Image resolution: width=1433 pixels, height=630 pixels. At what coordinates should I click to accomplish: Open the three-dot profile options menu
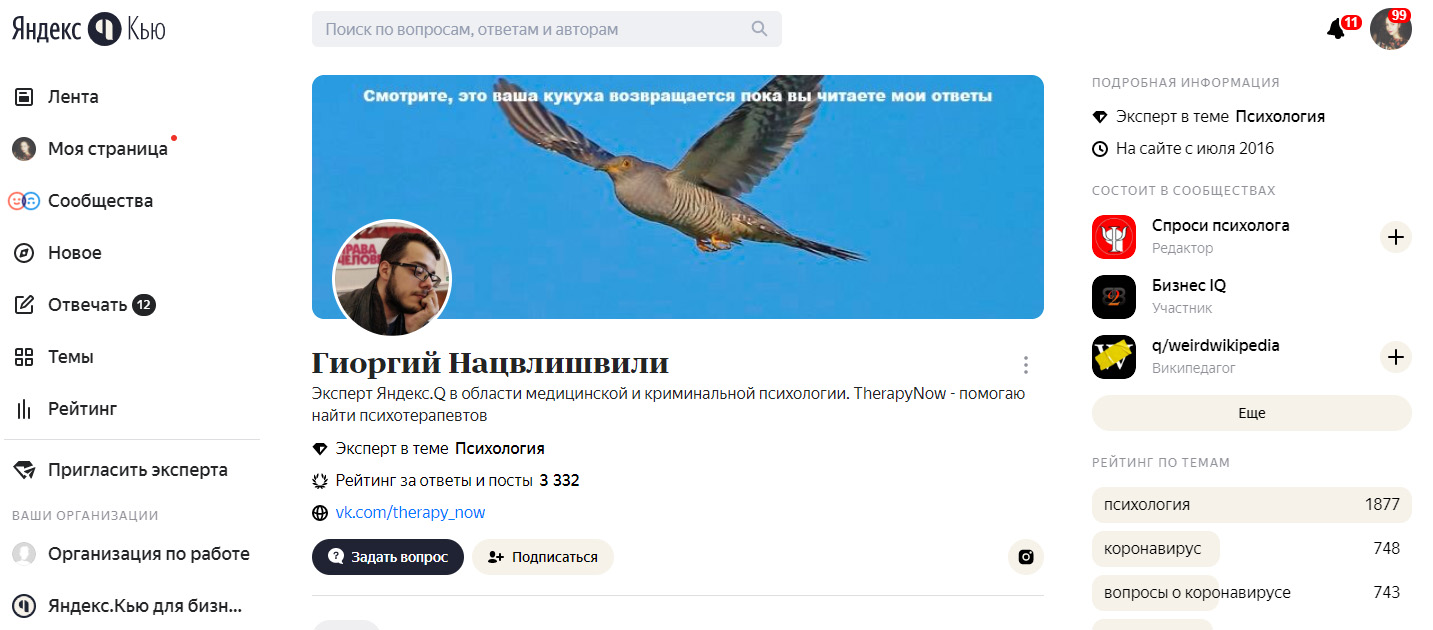point(1025,365)
